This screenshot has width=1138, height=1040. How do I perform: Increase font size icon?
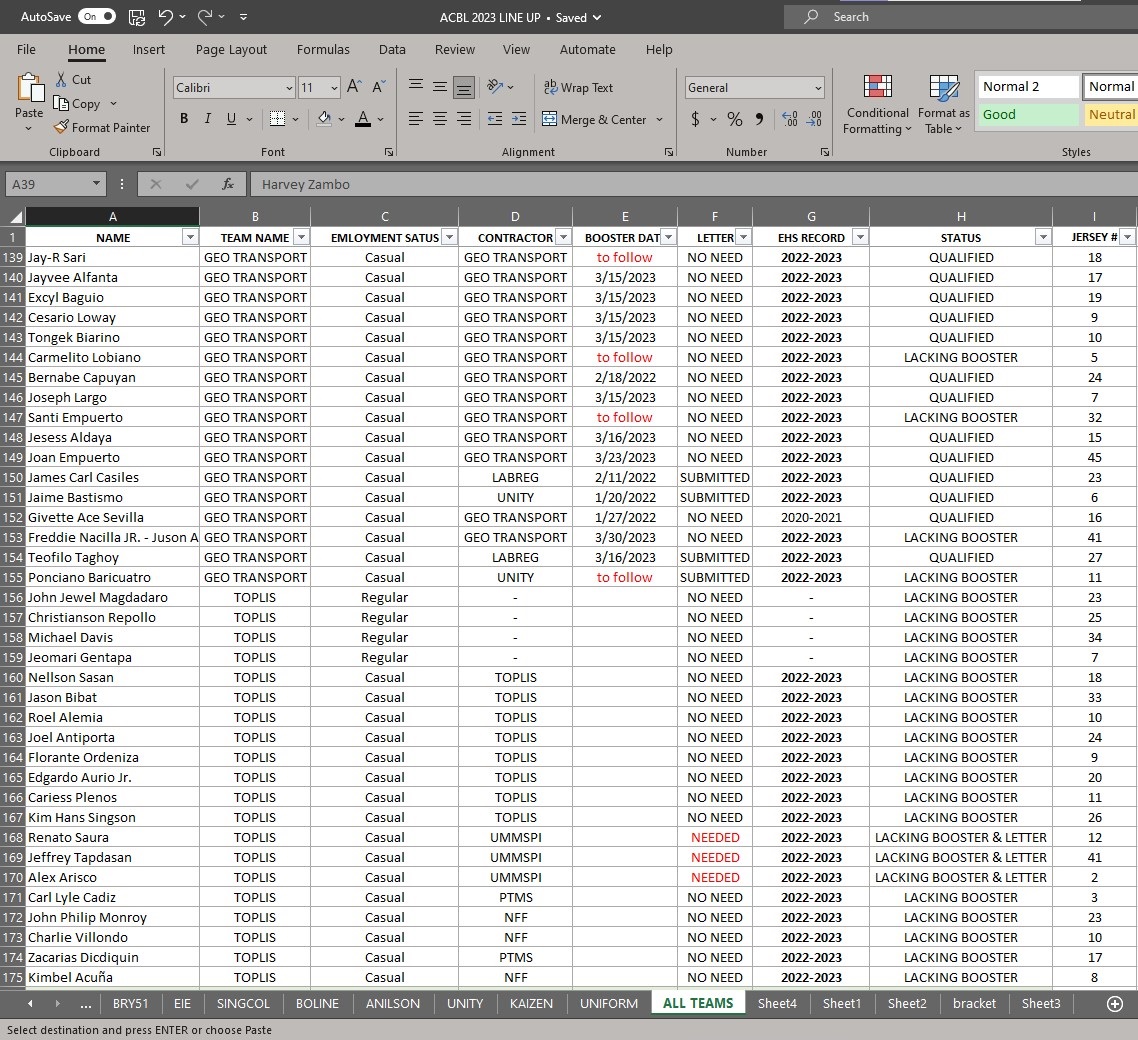click(354, 87)
